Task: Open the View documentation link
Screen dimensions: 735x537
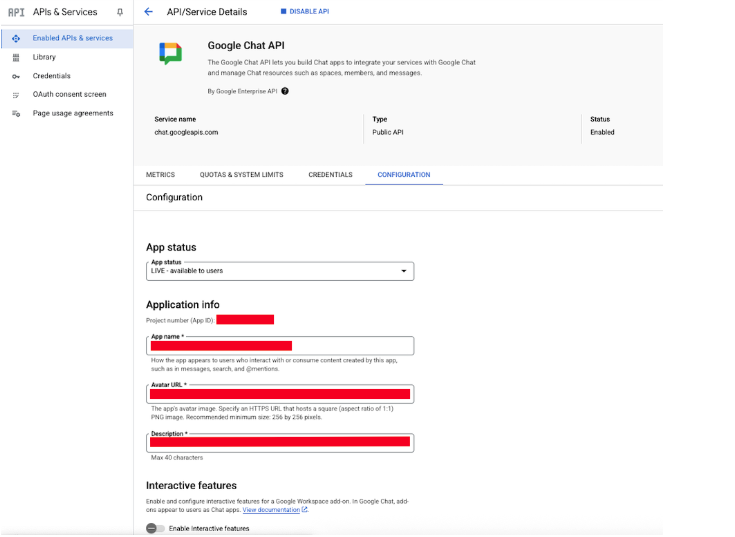Action: [x=274, y=510]
